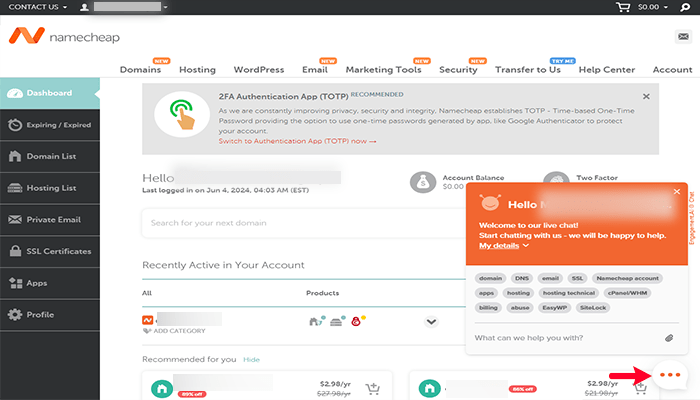Image resolution: width=700 pixels, height=400 pixels.
Task: Click Switch to Authentication App (TOTP) now link
Action: (x=297, y=141)
